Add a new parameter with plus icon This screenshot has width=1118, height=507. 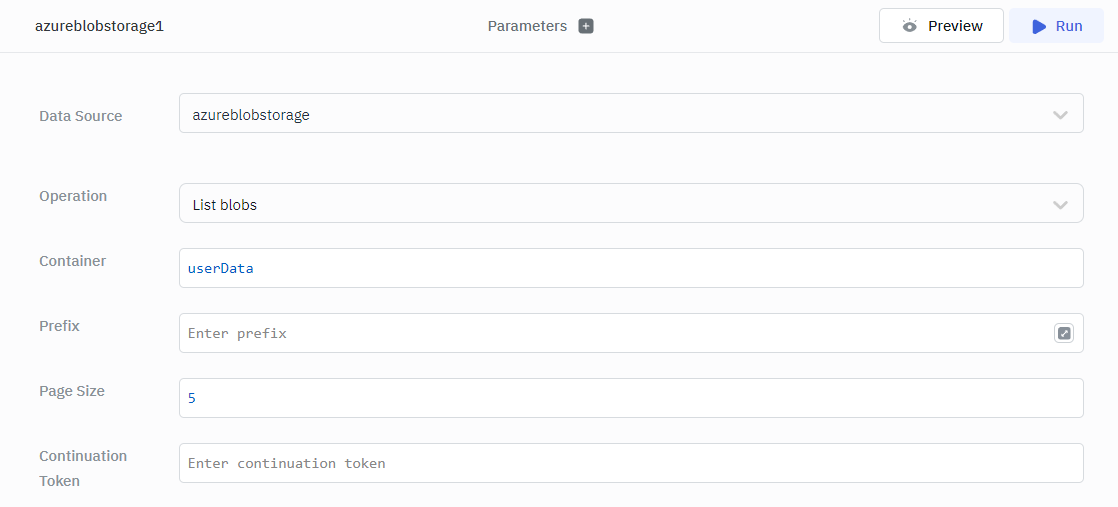click(x=586, y=26)
